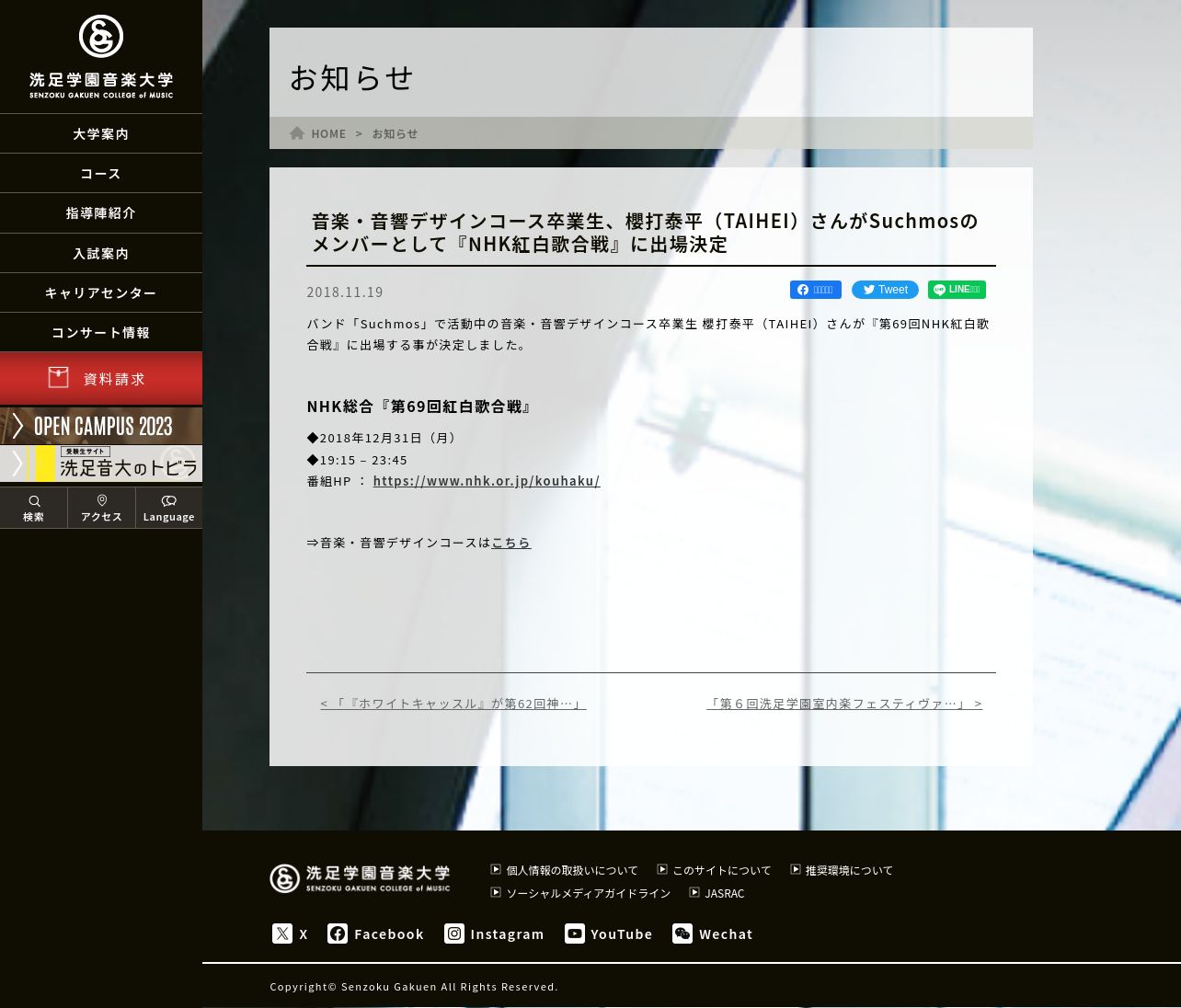This screenshot has height=1008, width=1181.
Task: Click the ◆2018年12月31日（月） date line
Action: click(x=384, y=438)
